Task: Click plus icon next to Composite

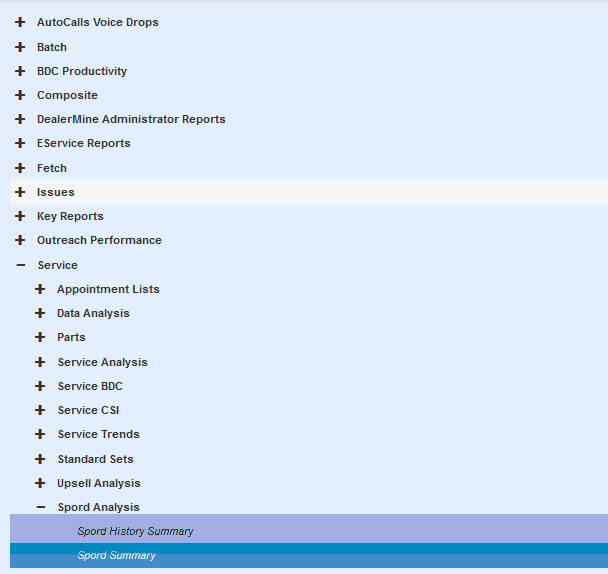Action: click(20, 95)
